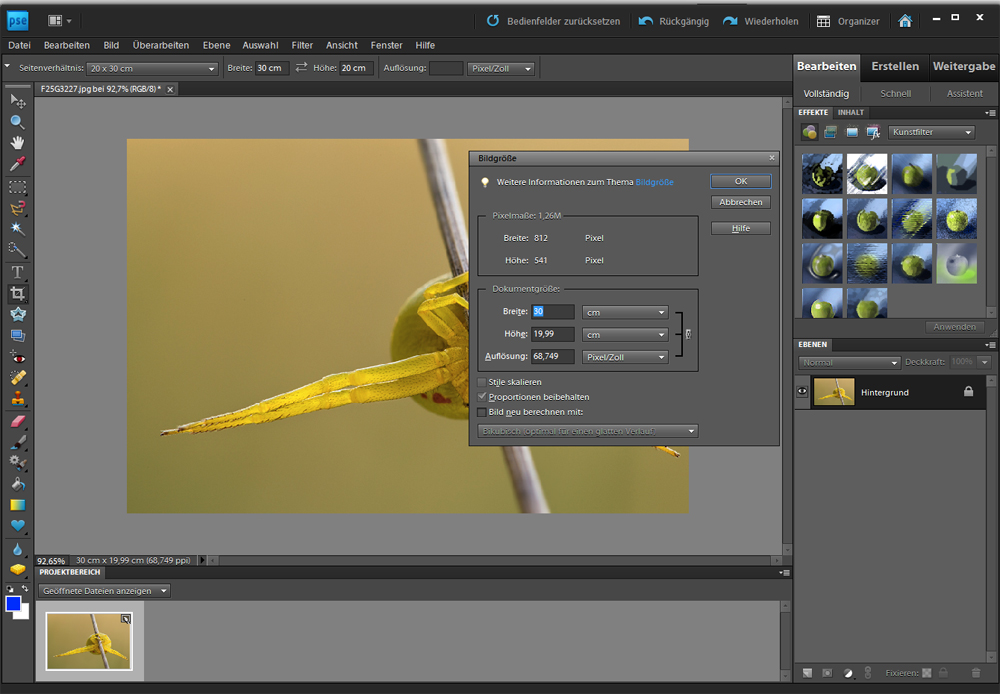Enable the Stile skalieren checkbox
This screenshot has width=1000, height=694.
coord(482,382)
